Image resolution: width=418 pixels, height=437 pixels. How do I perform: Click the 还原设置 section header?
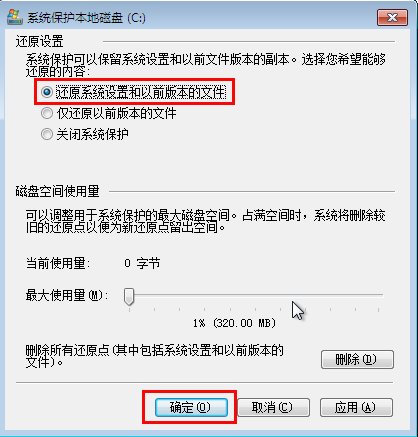39,42
